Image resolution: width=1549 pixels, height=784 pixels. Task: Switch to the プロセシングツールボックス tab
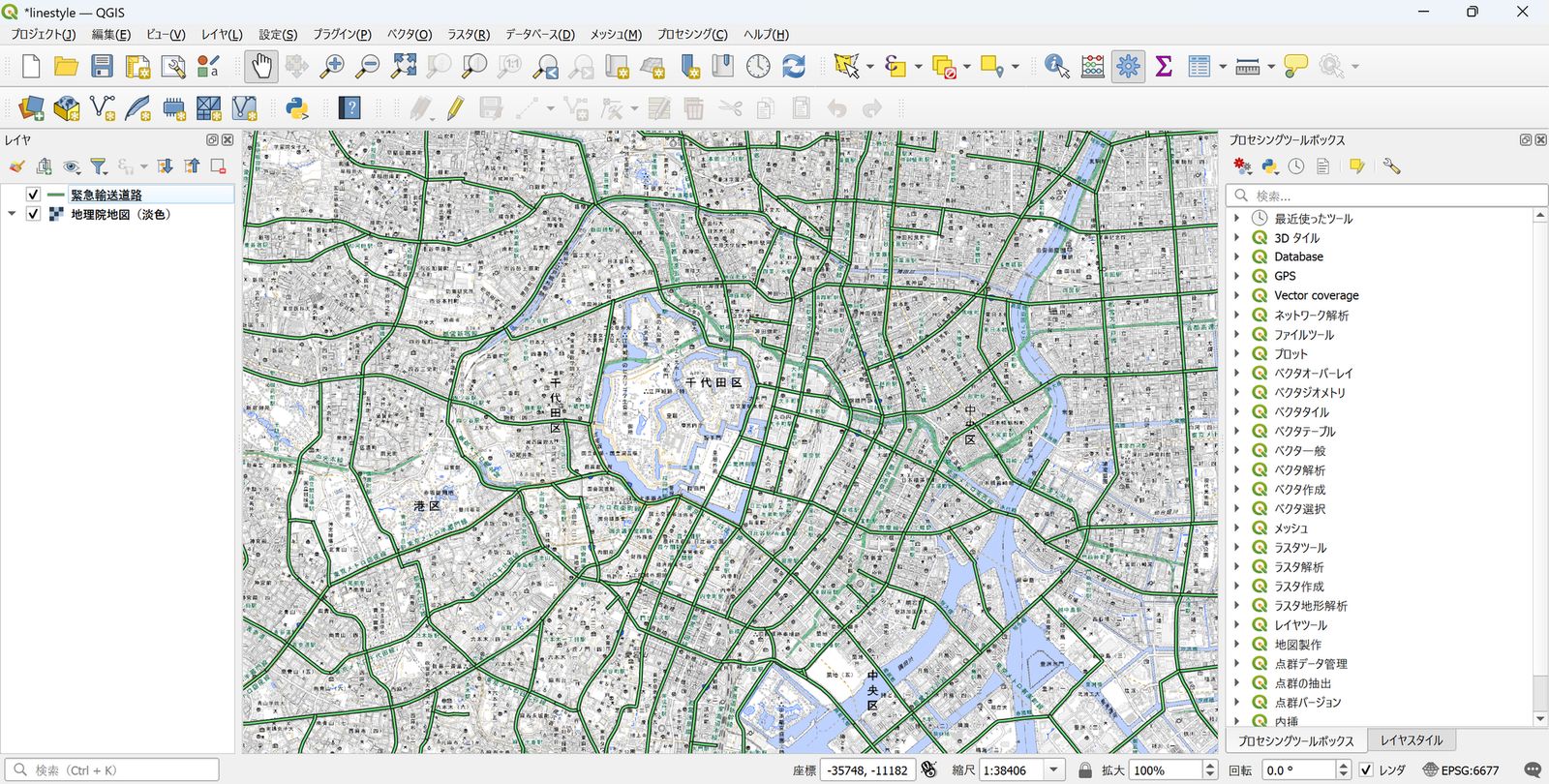[x=1296, y=740]
